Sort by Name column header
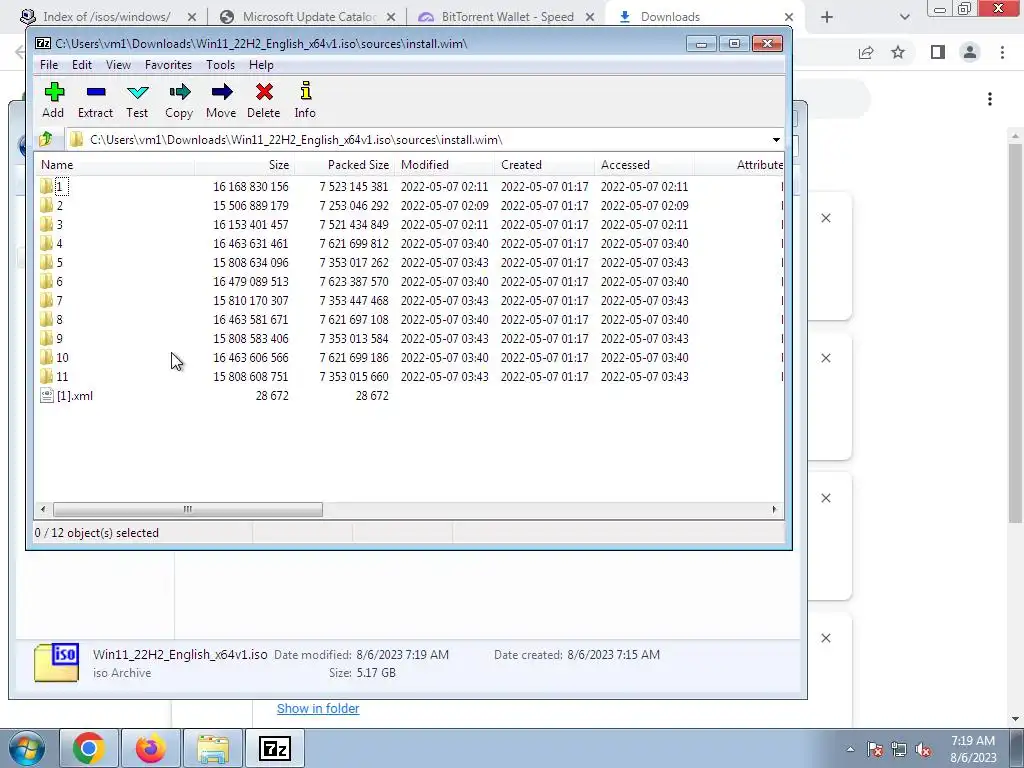1024x768 pixels. coord(114,165)
